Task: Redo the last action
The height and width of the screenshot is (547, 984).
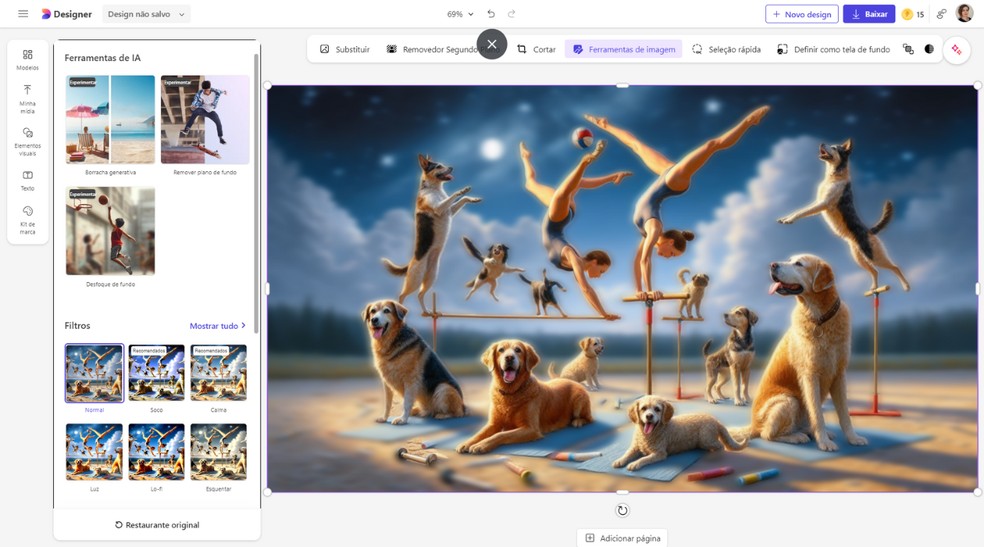Action: point(511,14)
